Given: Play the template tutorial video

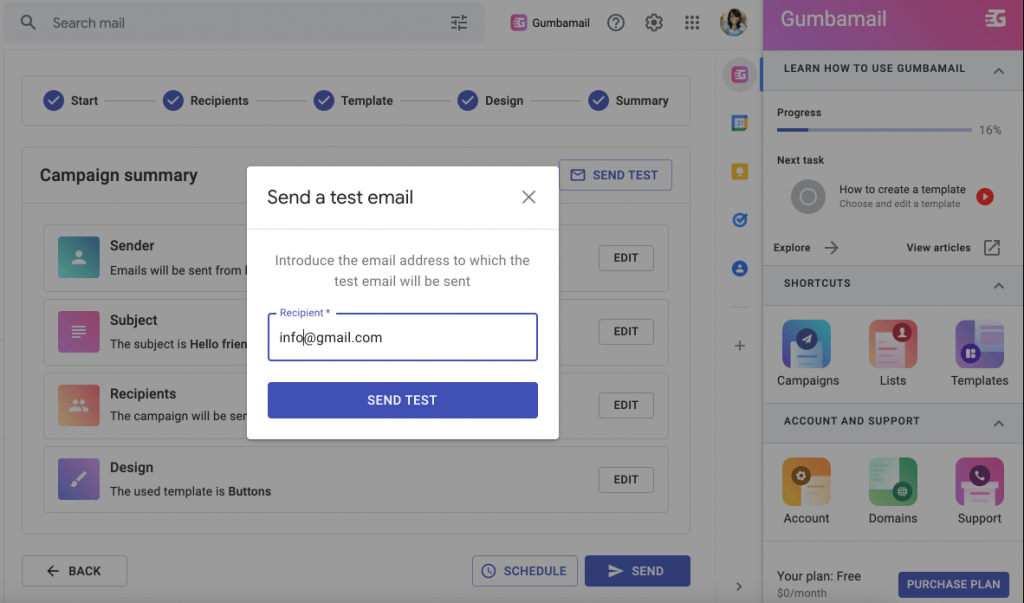Looking at the screenshot, I should pos(985,197).
